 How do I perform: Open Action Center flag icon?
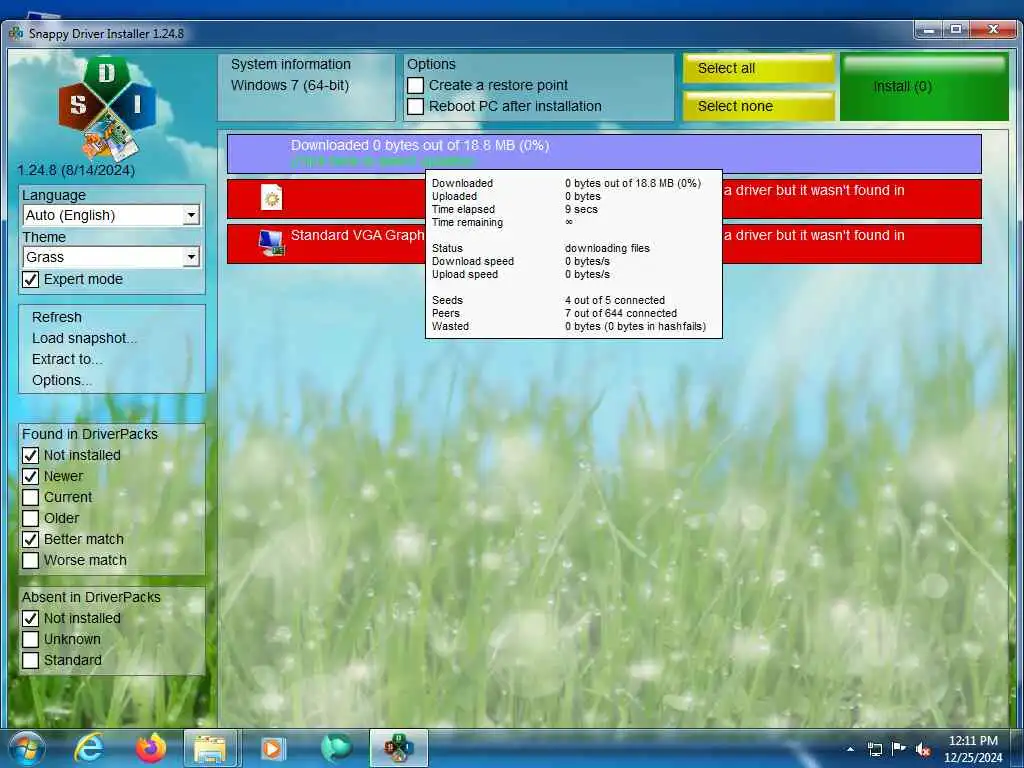point(899,748)
